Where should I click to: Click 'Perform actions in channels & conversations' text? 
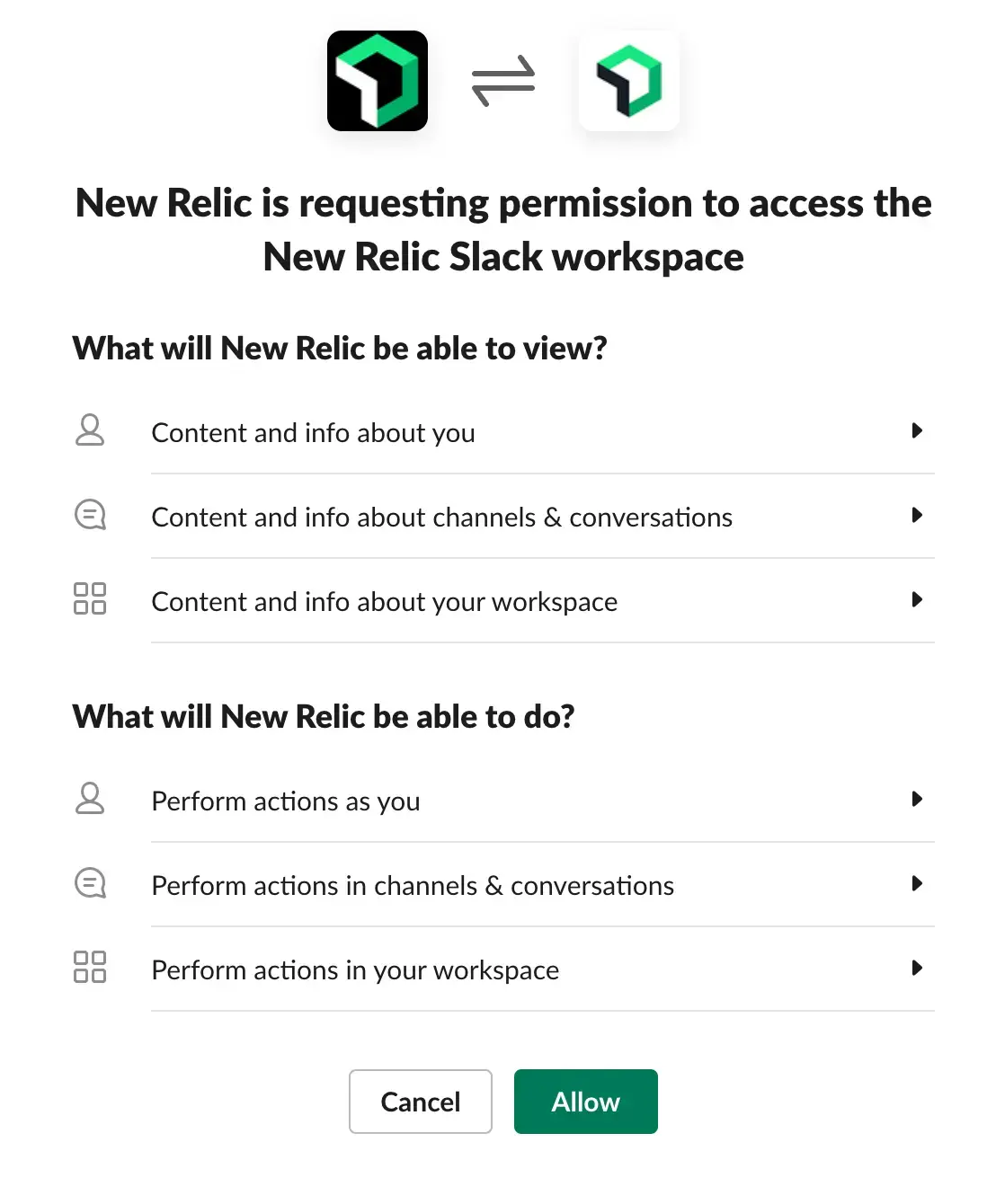[x=413, y=886]
